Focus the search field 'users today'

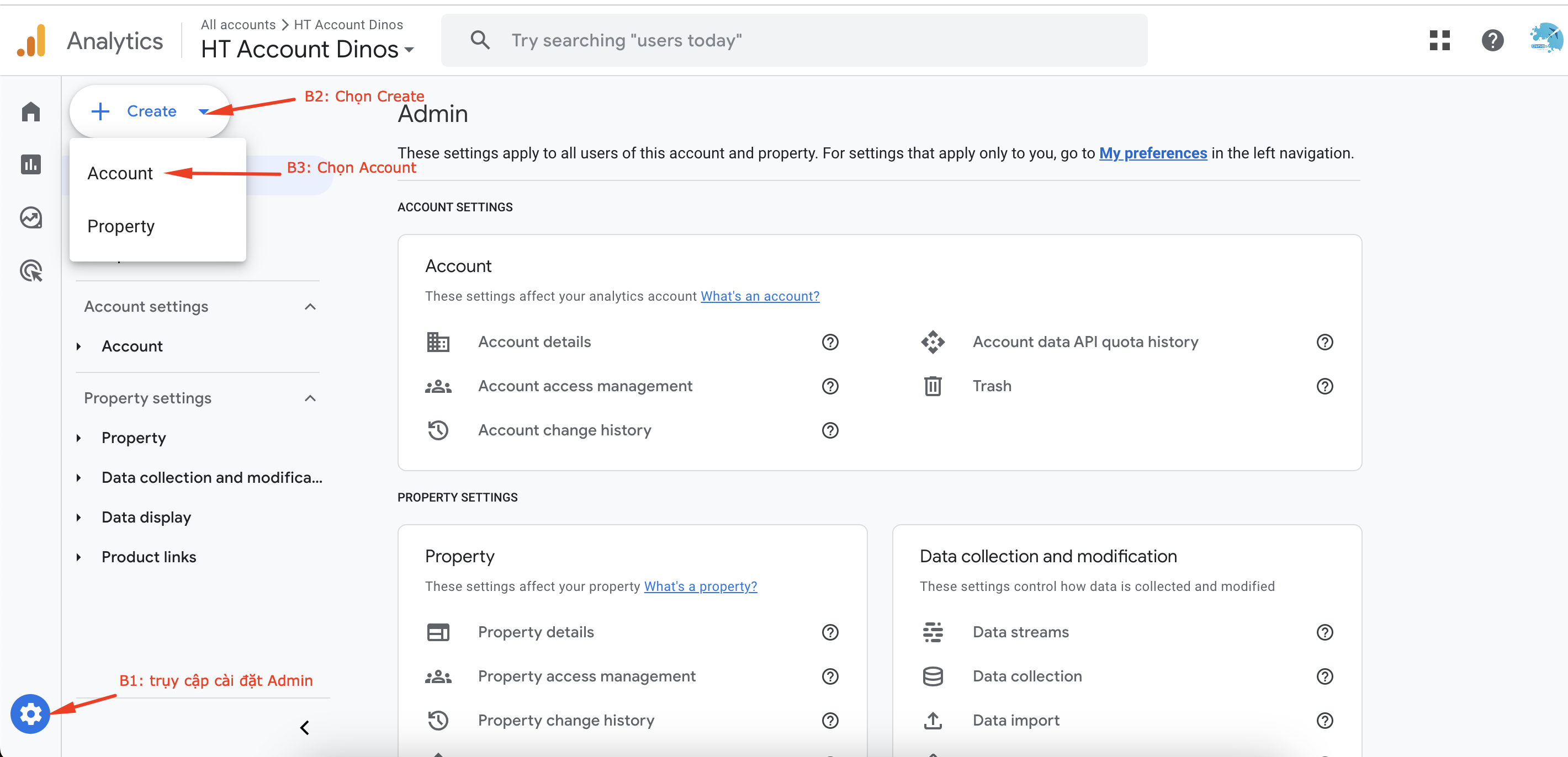(794, 40)
